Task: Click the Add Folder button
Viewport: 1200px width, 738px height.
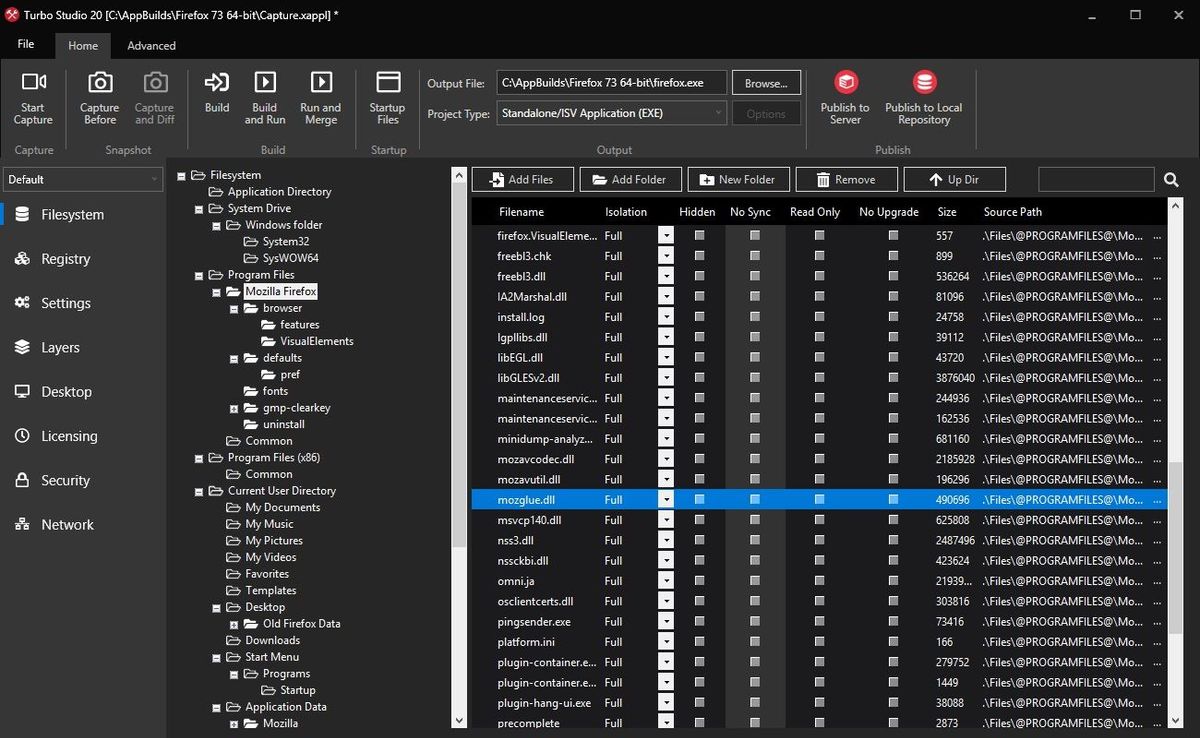Action: pyautogui.click(x=630, y=179)
